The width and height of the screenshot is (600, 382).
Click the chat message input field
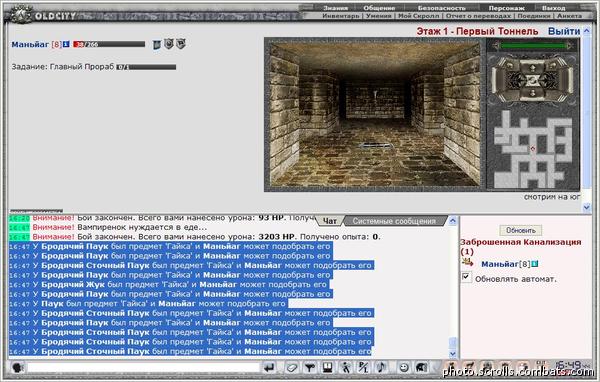click(x=143, y=368)
